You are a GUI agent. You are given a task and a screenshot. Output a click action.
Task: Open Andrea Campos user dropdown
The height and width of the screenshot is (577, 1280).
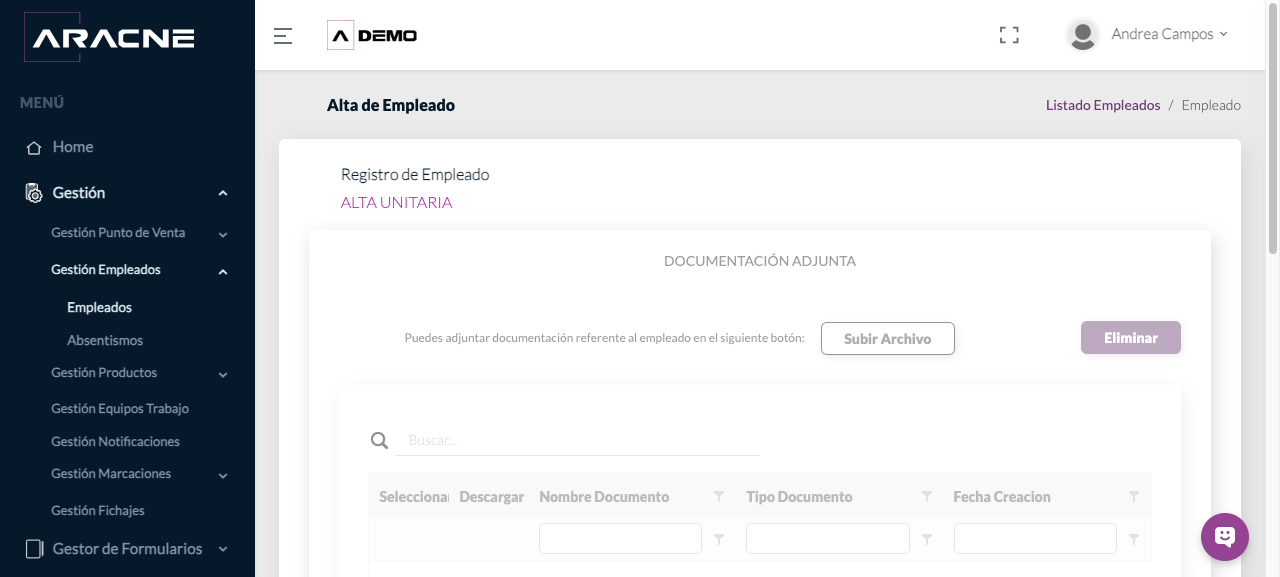(1169, 34)
